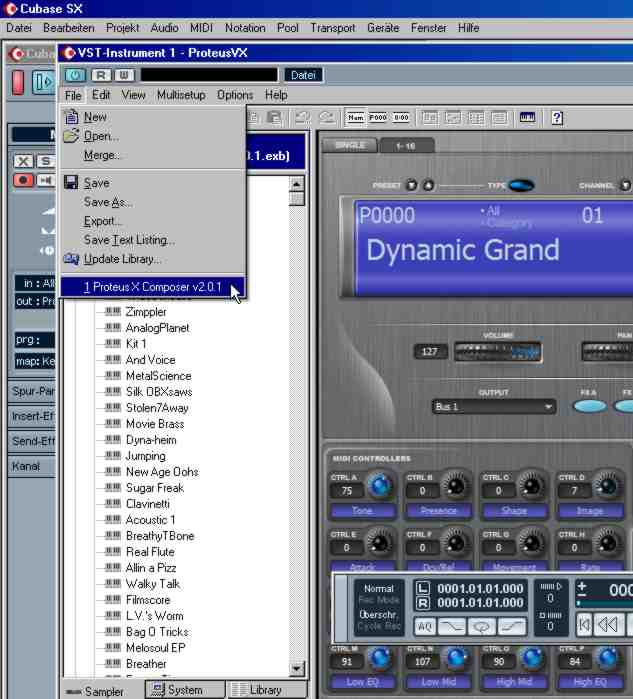Select the Zimppler preset in the list
This screenshot has width=633, height=699.
coord(146,312)
